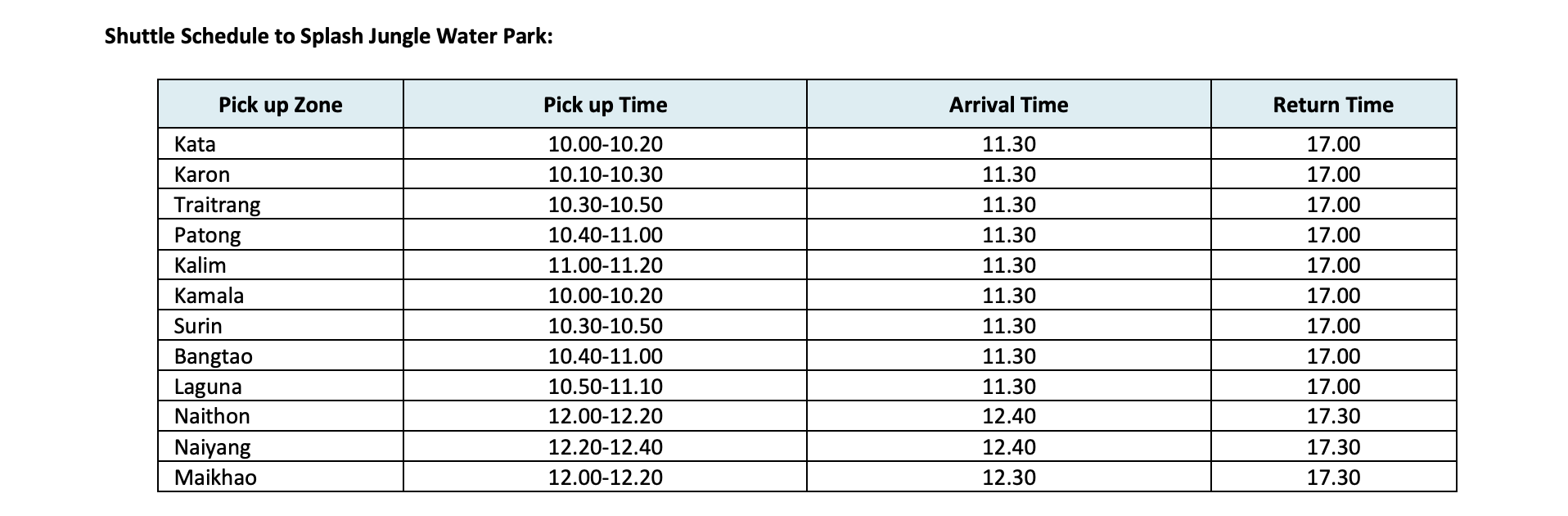The width and height of the screenshot is (1568, 516).
Task: Click the Return Time column header
Action: 1333,105
